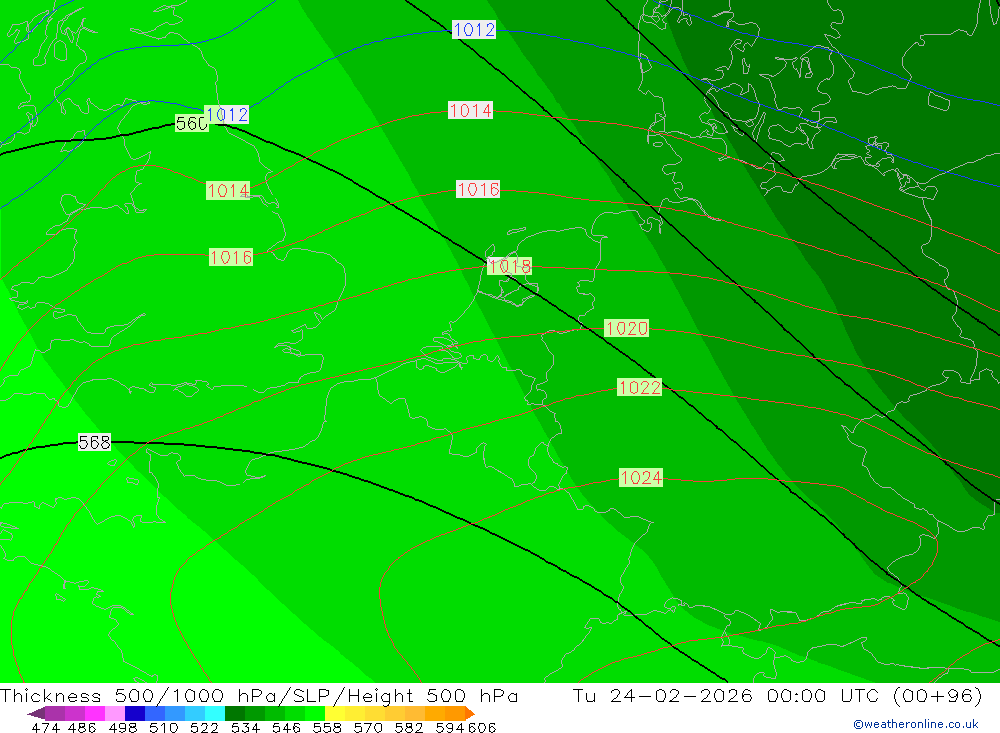Click the 1012 isobar label beside 560
1000x733 pixels.
(227, 115)
